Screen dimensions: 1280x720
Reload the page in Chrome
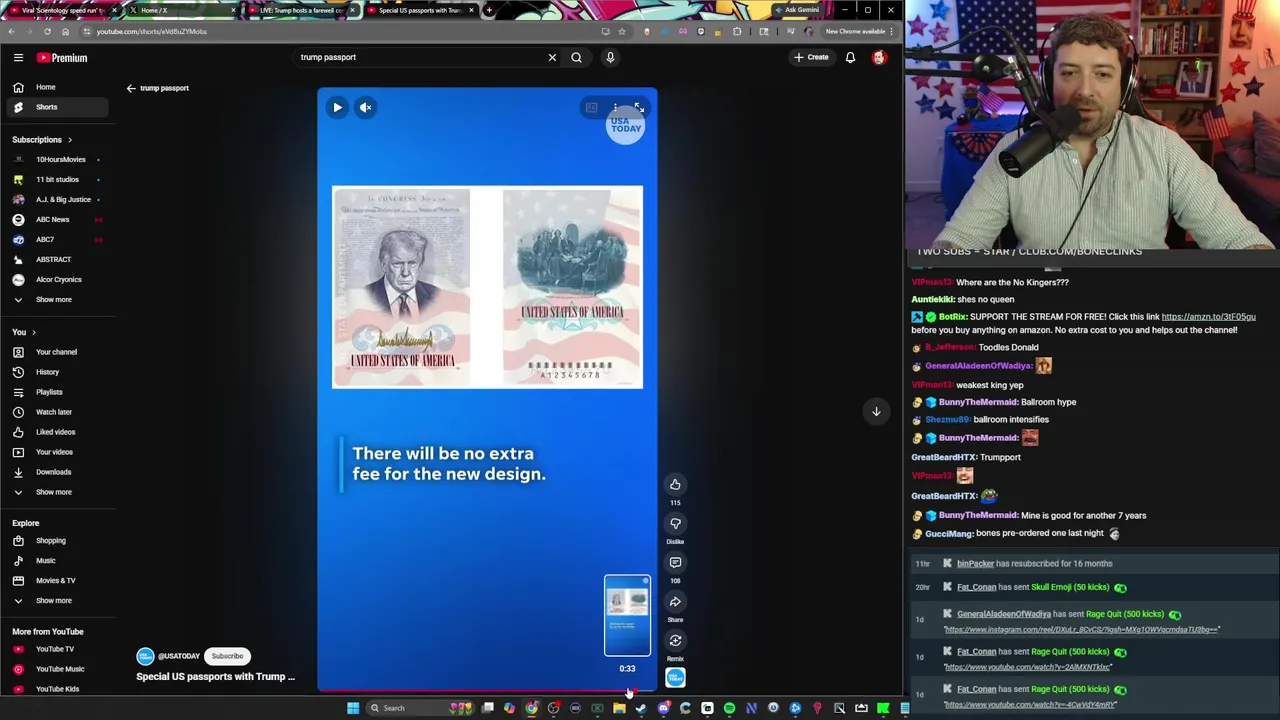[x=47, y=31]
